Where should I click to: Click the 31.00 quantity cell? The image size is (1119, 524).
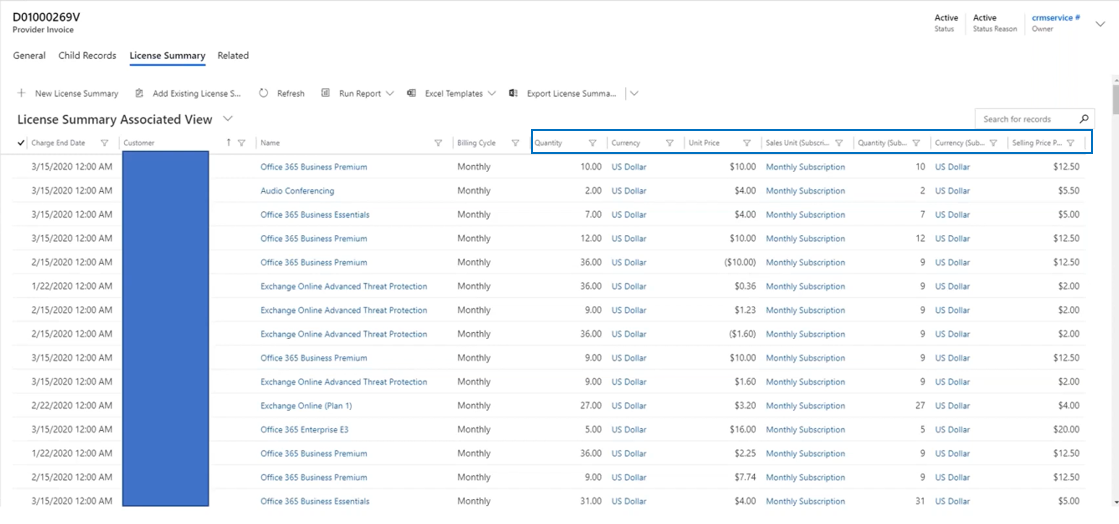[x=591, y=501]
